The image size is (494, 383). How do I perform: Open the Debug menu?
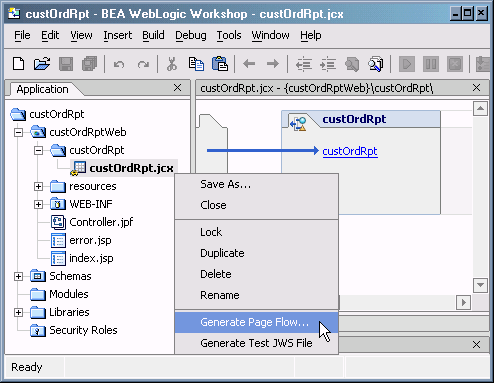click(x=191, y=35)
